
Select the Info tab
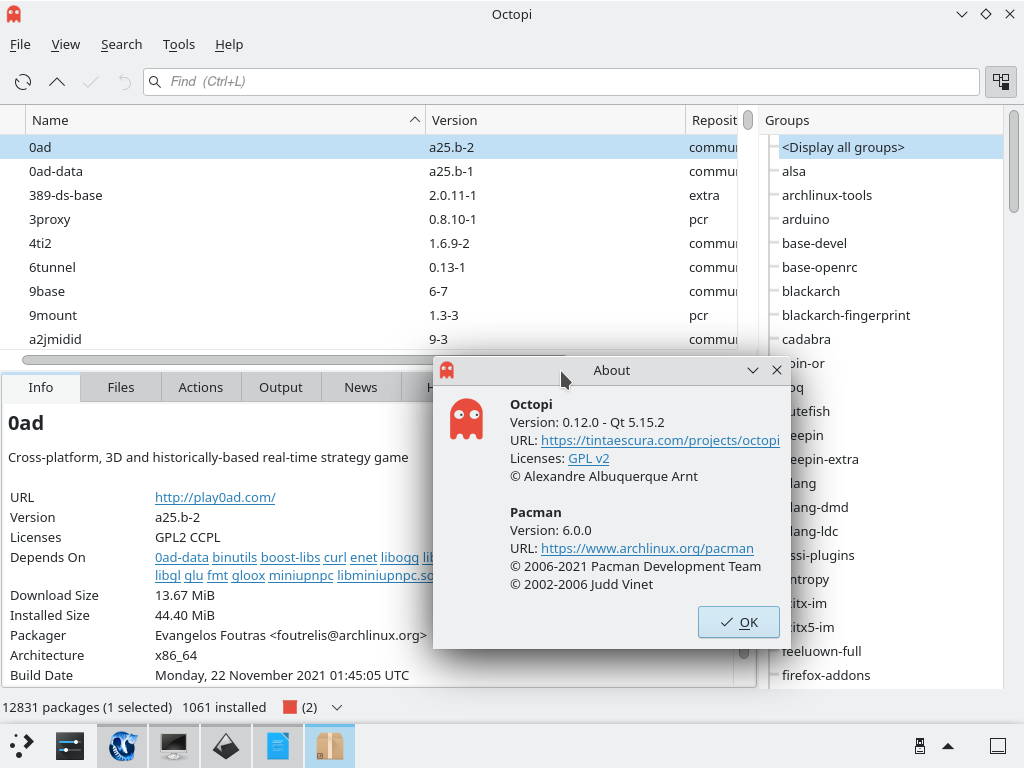click(40, 387)
